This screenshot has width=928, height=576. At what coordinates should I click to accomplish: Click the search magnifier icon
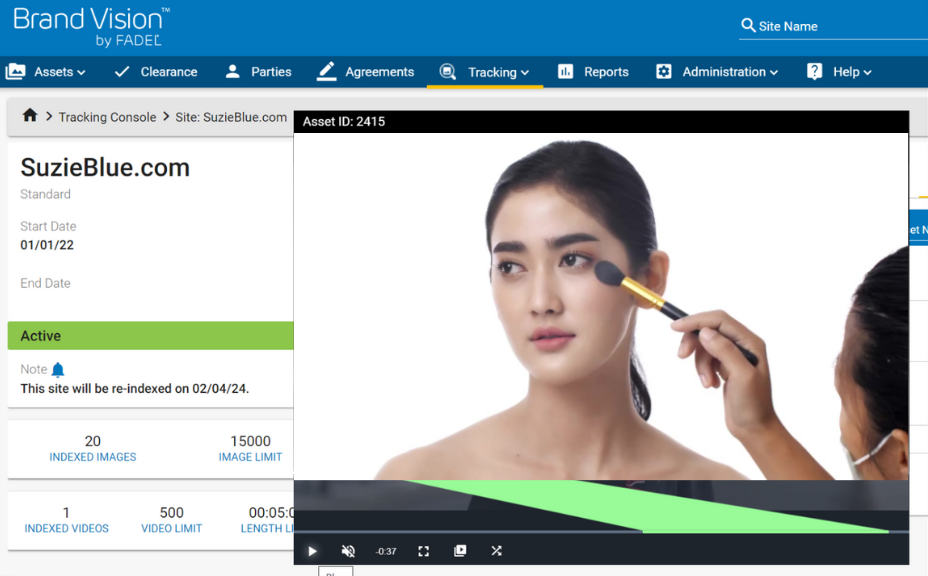tap(747, 25)
